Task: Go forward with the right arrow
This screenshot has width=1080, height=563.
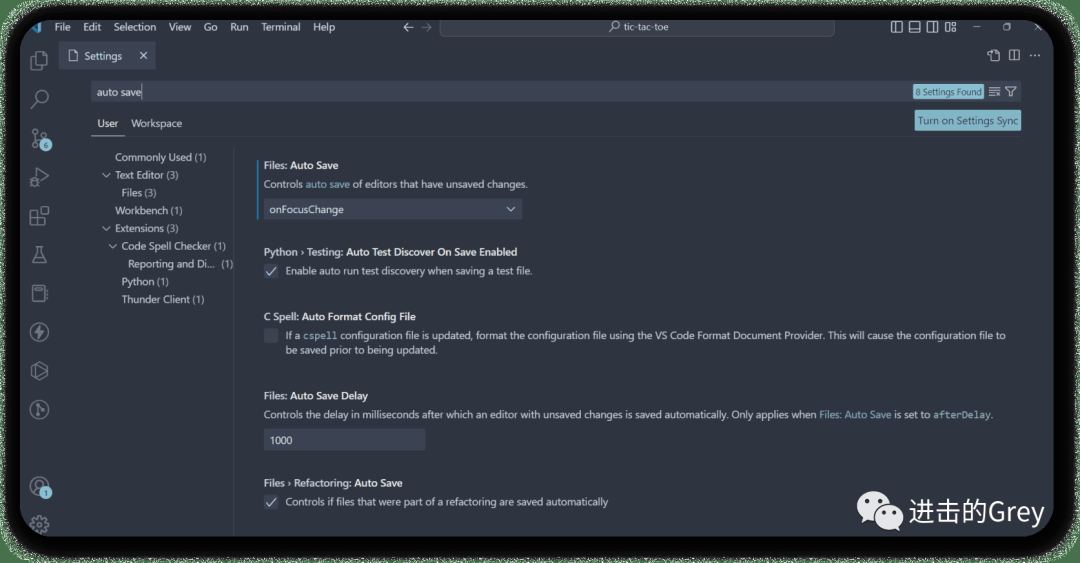Action: point(426,27)
